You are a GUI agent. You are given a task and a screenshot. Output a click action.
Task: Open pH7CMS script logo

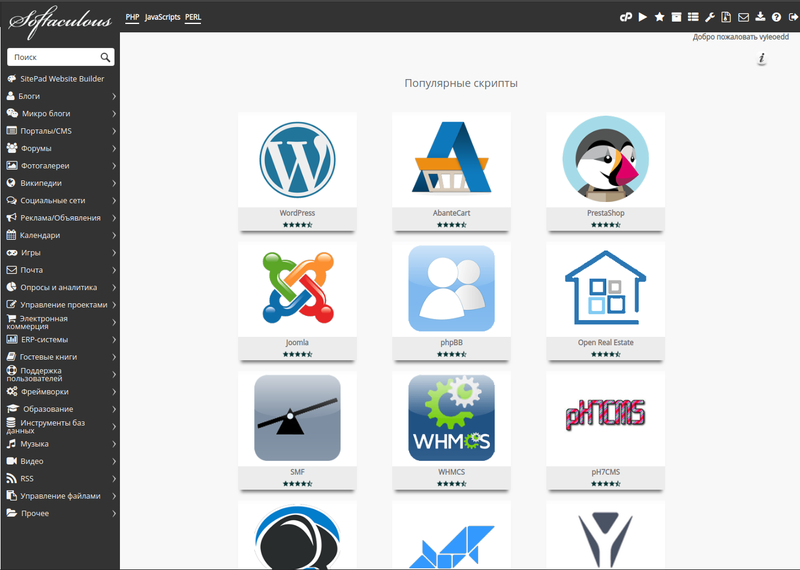(x=606, y=415)
